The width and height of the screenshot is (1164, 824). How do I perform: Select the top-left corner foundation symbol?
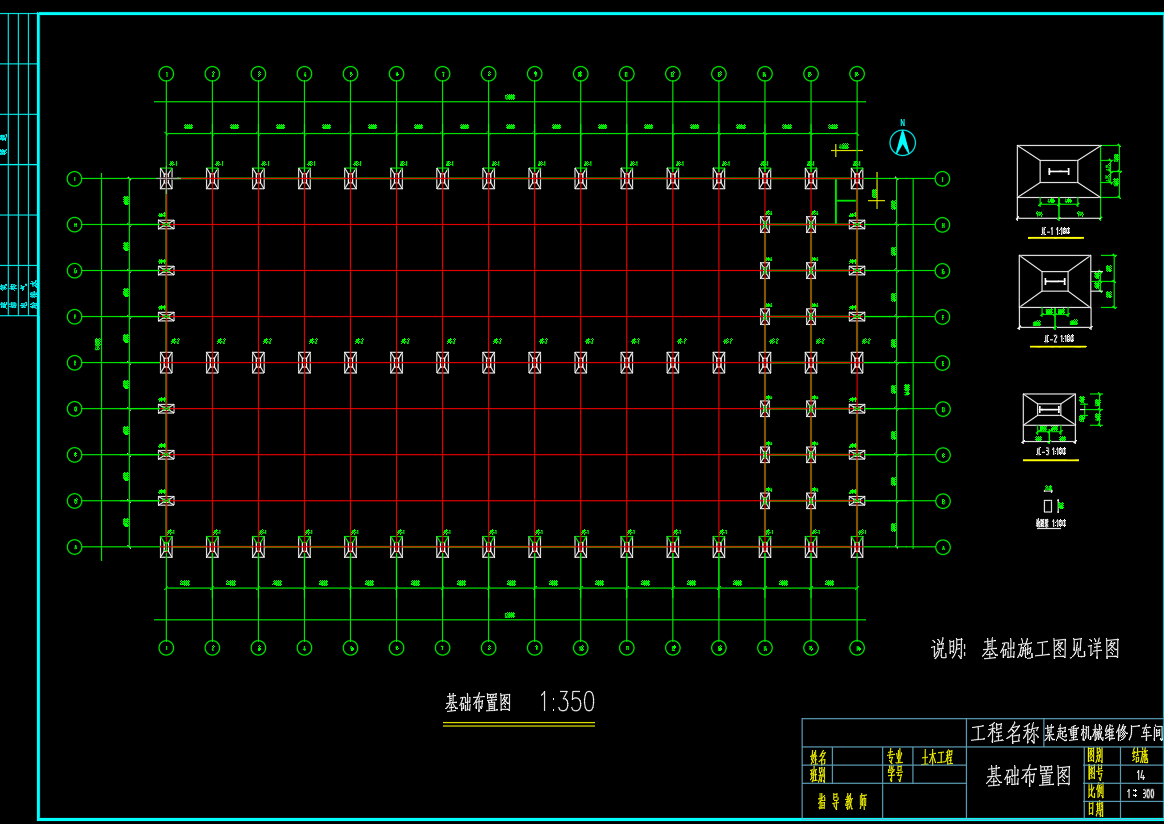pyautogui.click(x=166, y=178)
